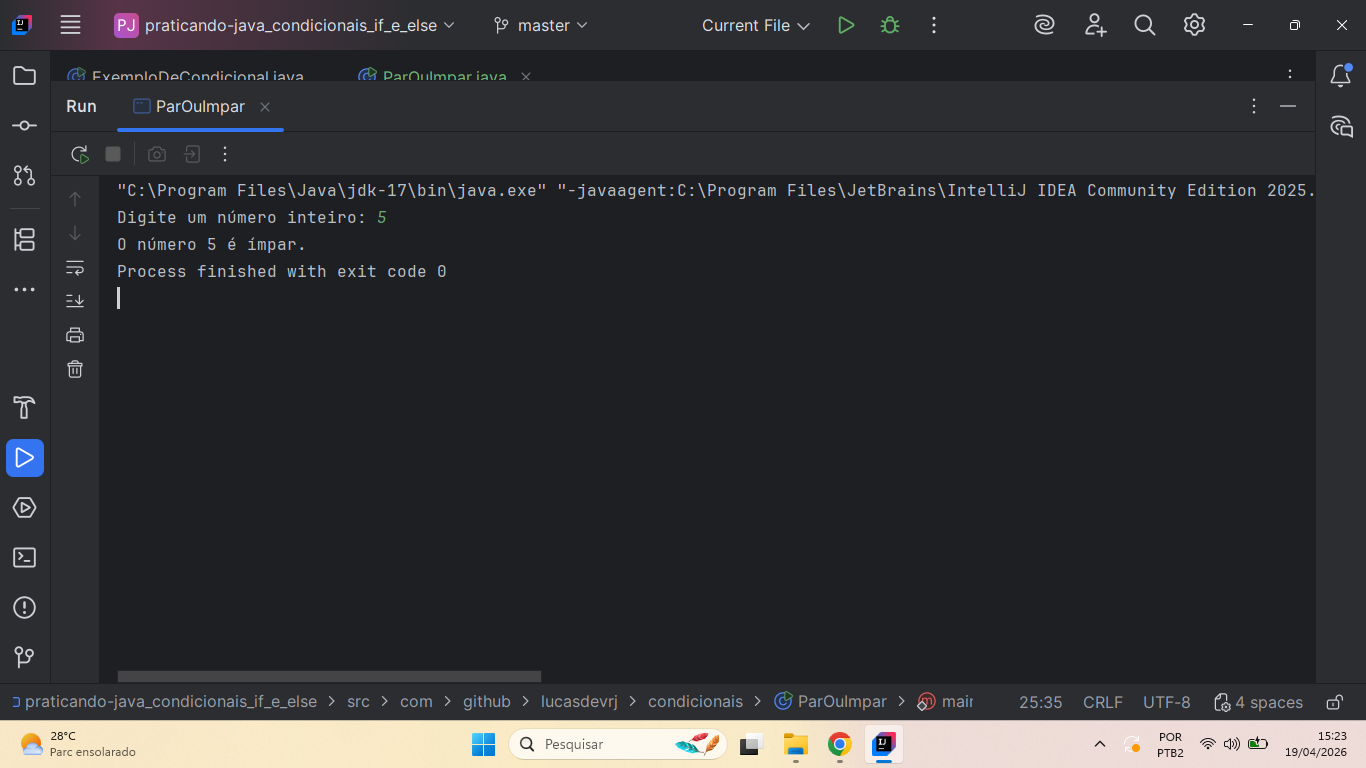Click the up arrow in console gutter
This screenshot has width=1366, height=768.
tap(75, 199)
